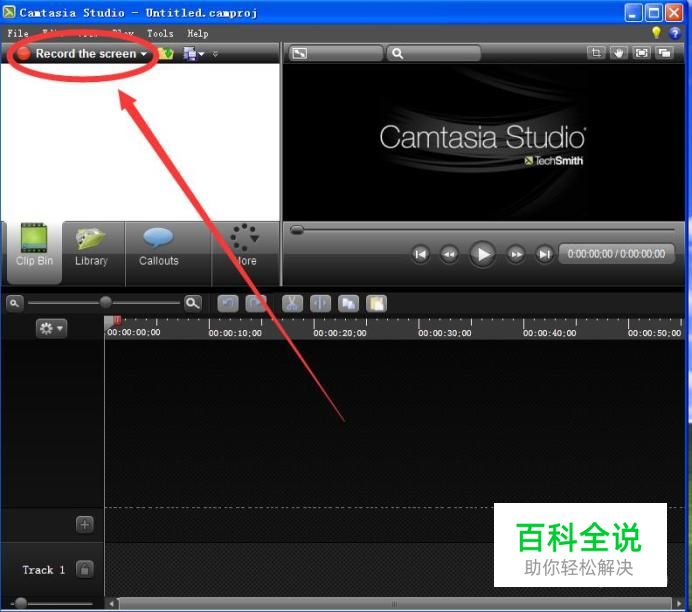Click the timeline scrollbar right arrow
692x612 pixels.
point(679,604)
